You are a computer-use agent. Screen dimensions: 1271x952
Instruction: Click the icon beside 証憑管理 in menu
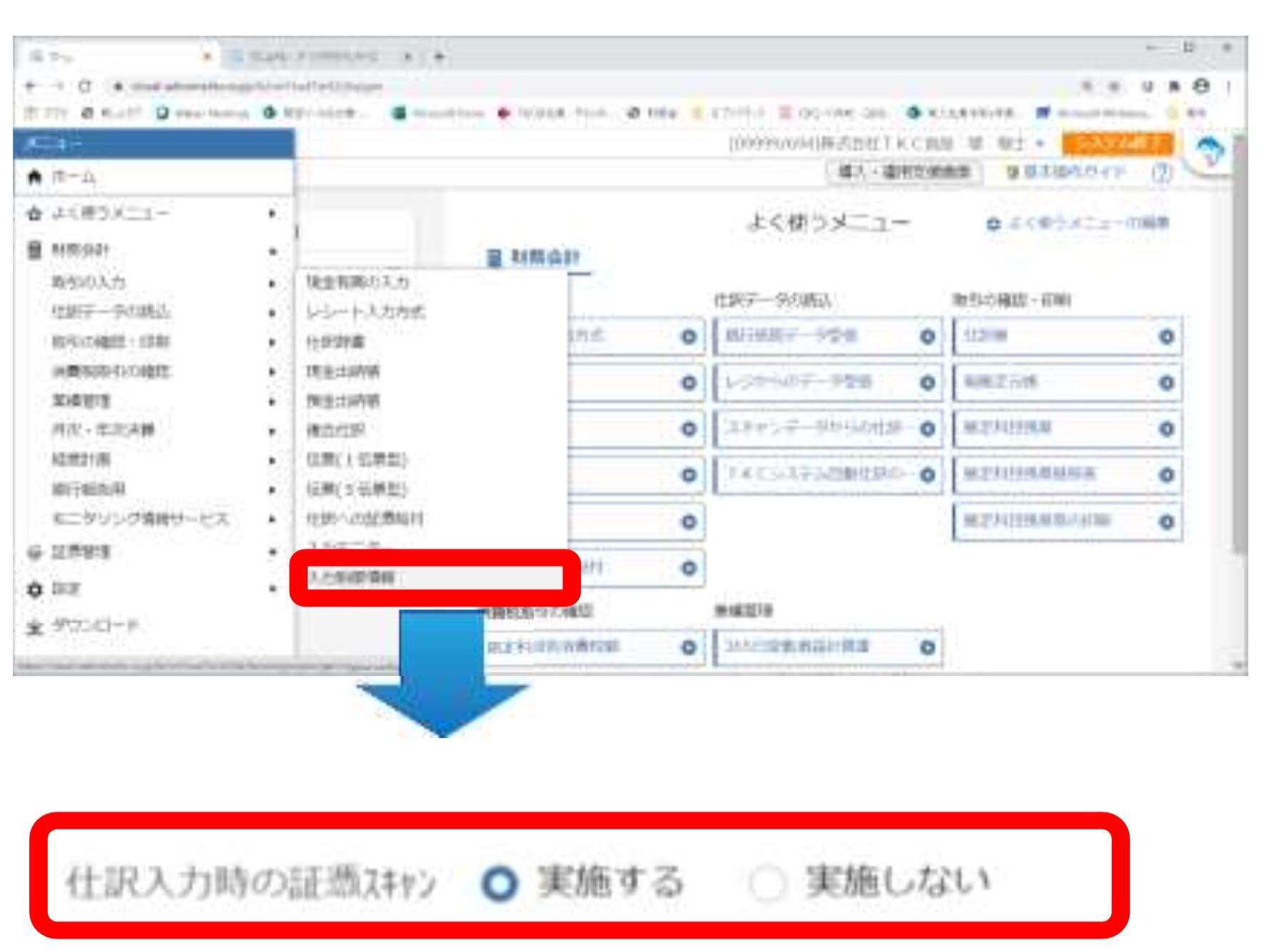pos(34,552)
